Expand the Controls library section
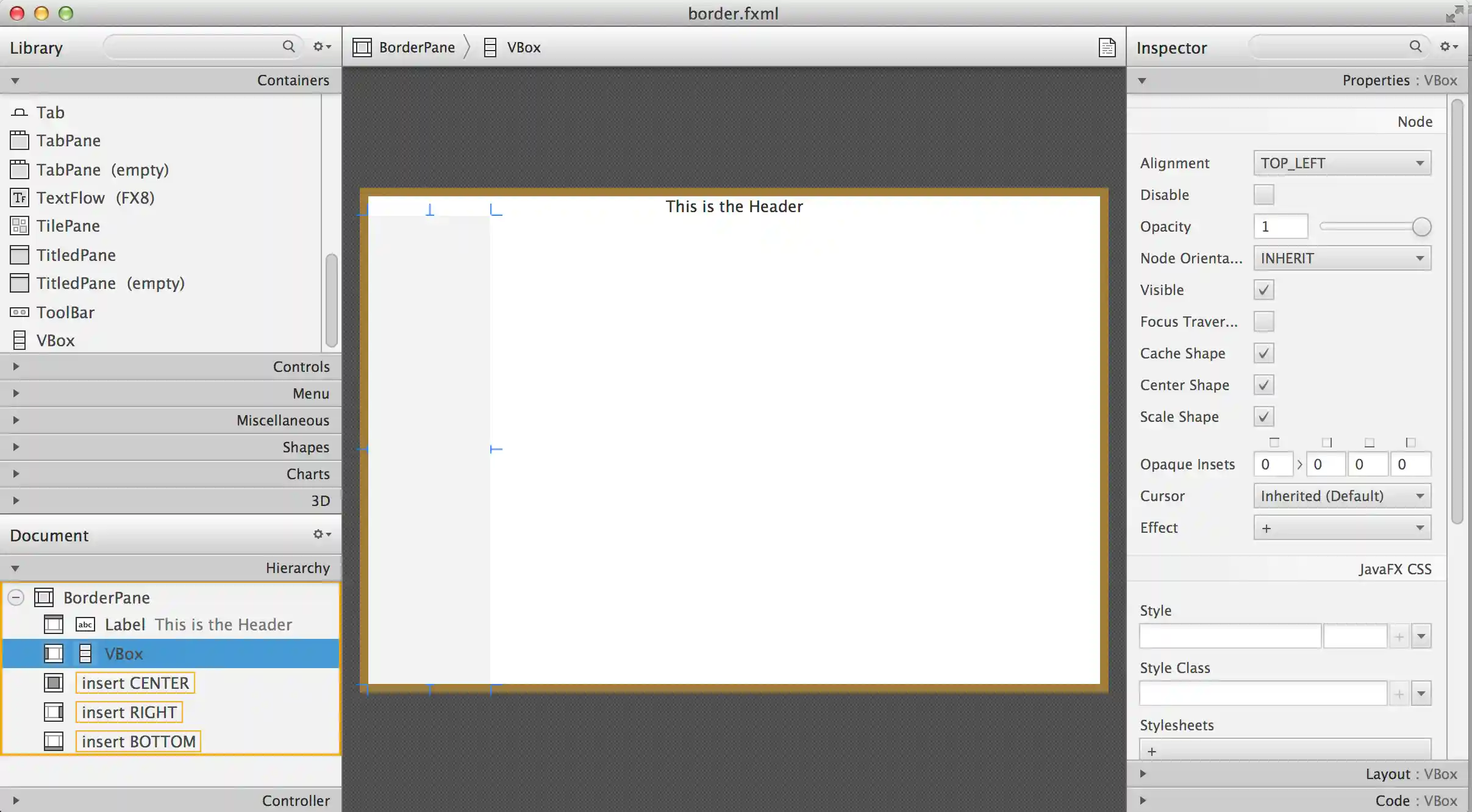 [x=171, y=366]
